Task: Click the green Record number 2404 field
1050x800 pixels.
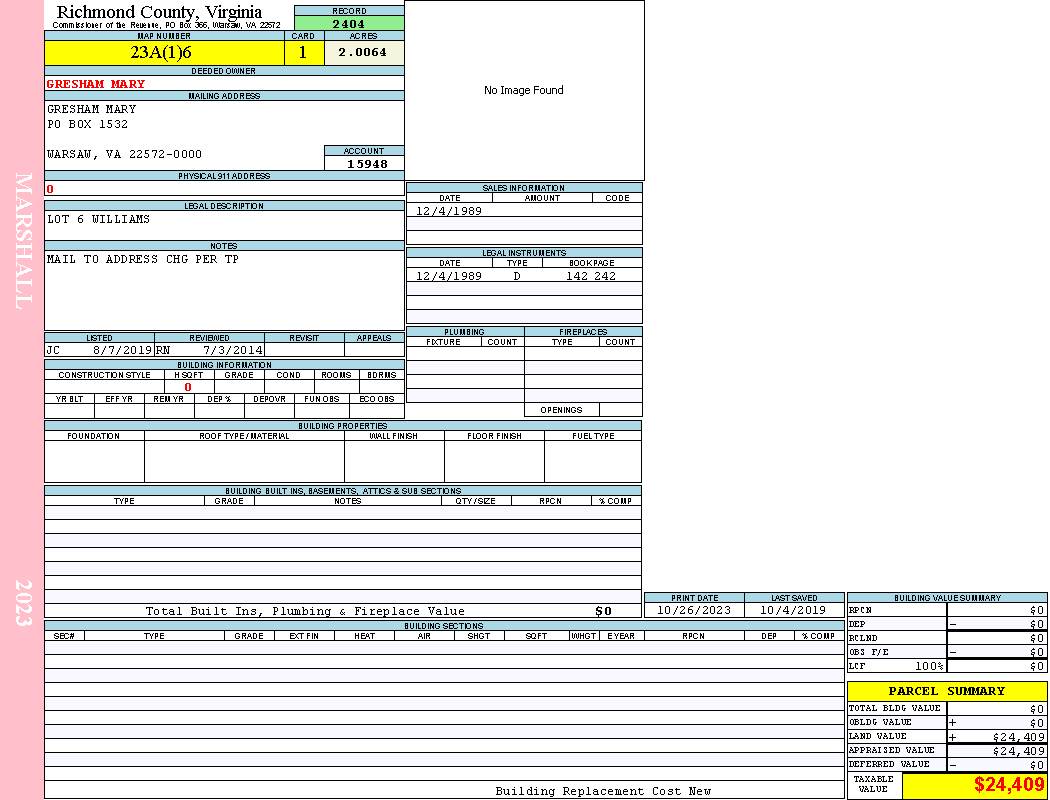Action: 349,24
